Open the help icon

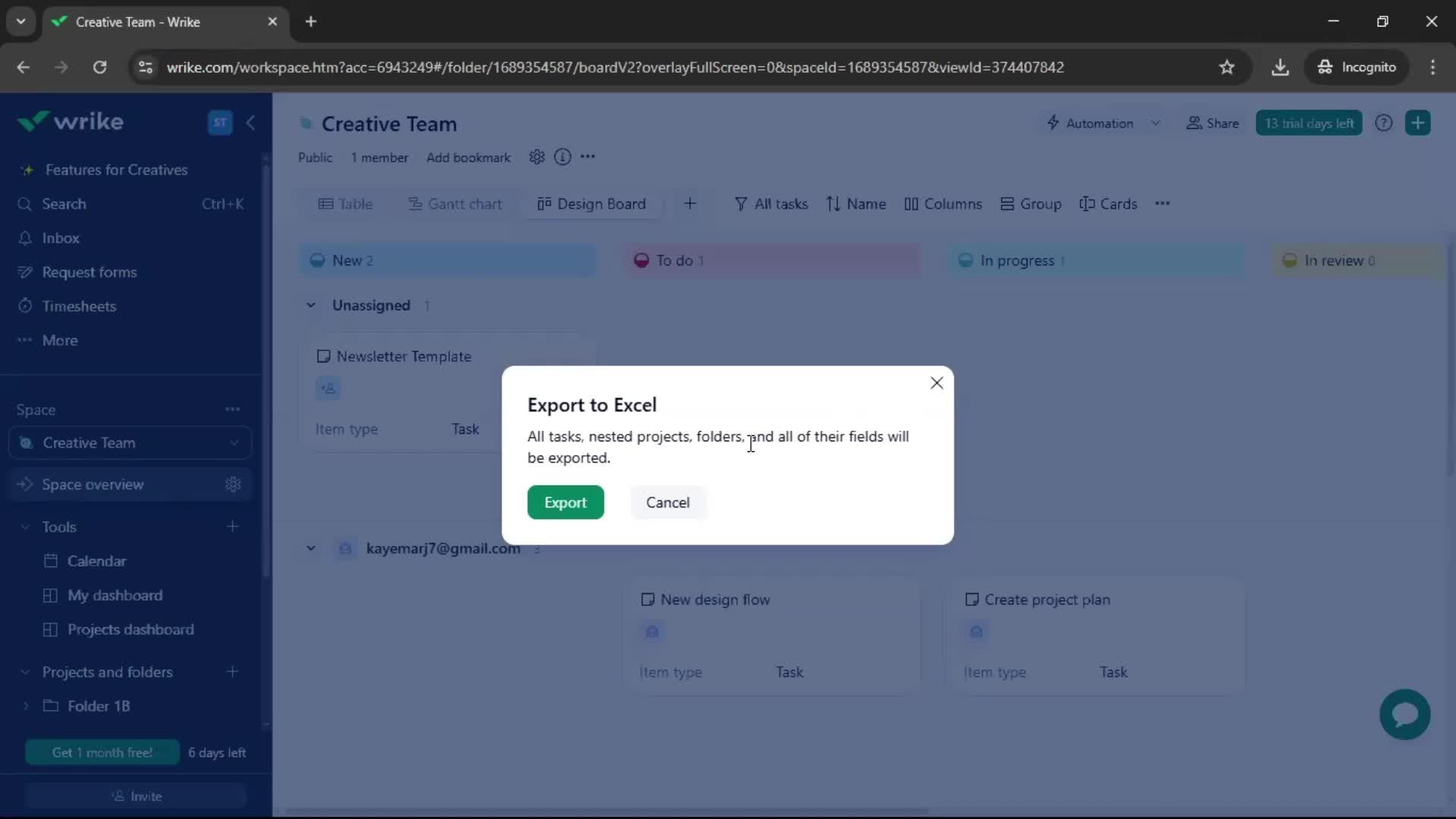[x=1383, y=123]
